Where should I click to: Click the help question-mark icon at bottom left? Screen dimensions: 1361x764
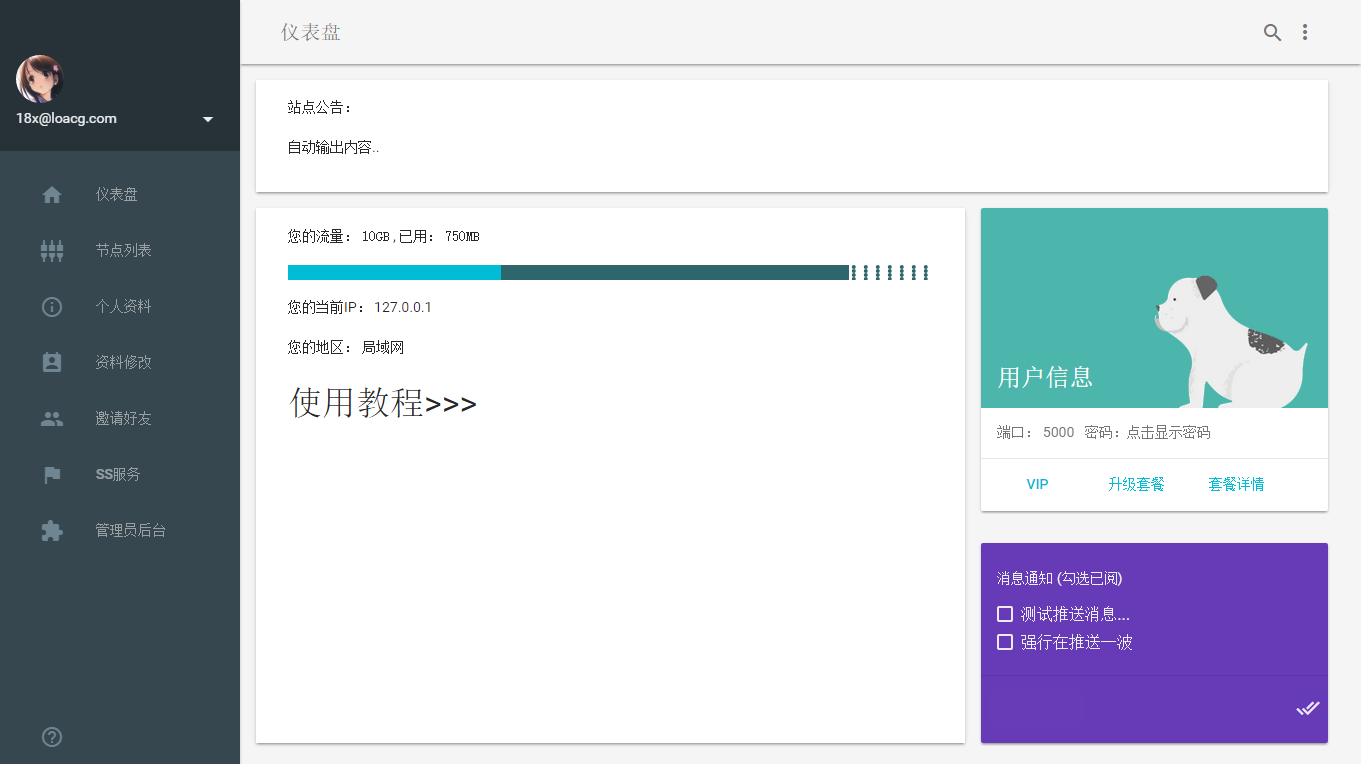(x=51, y=736)
